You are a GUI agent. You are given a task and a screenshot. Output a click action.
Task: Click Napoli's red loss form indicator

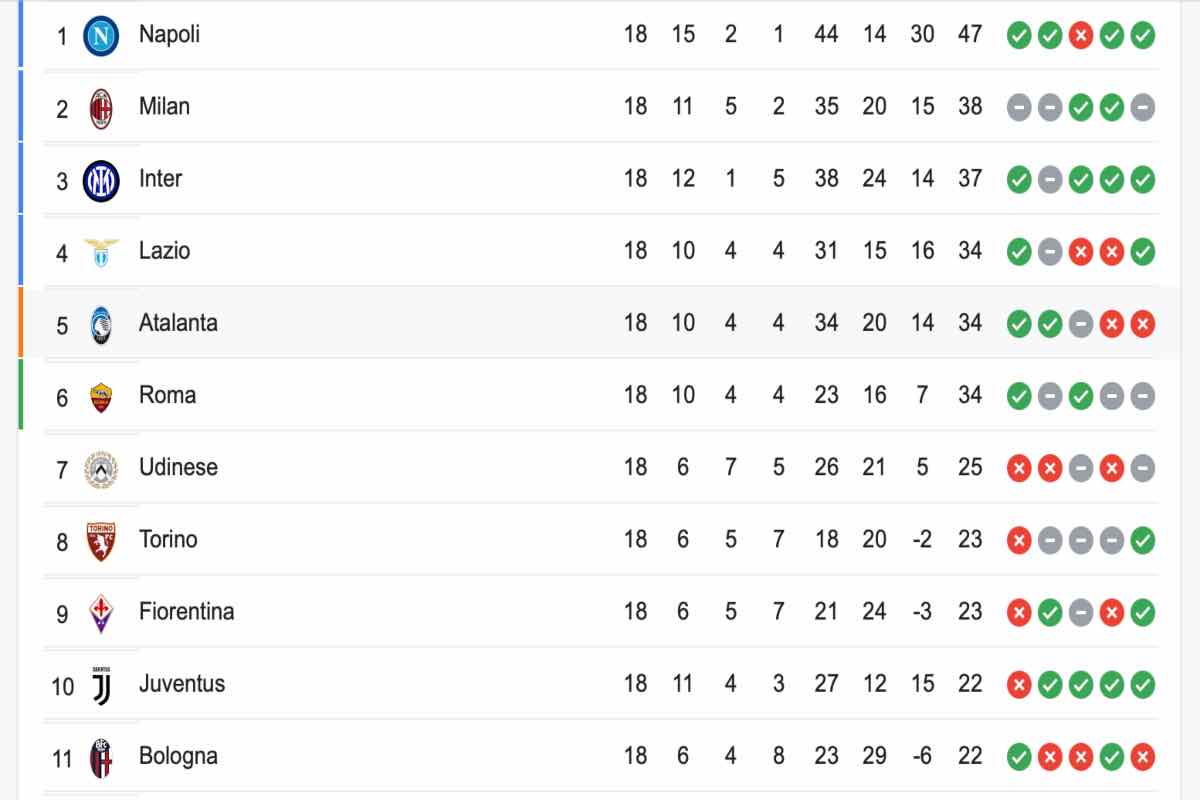click(x=1080, y=36)
